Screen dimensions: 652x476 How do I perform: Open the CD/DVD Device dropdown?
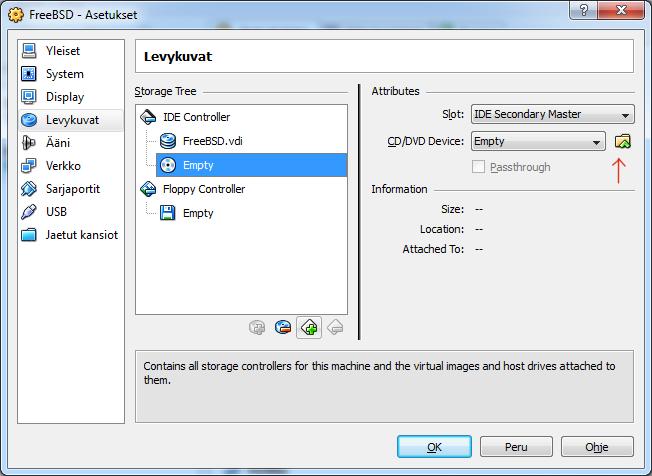point(538,141)
